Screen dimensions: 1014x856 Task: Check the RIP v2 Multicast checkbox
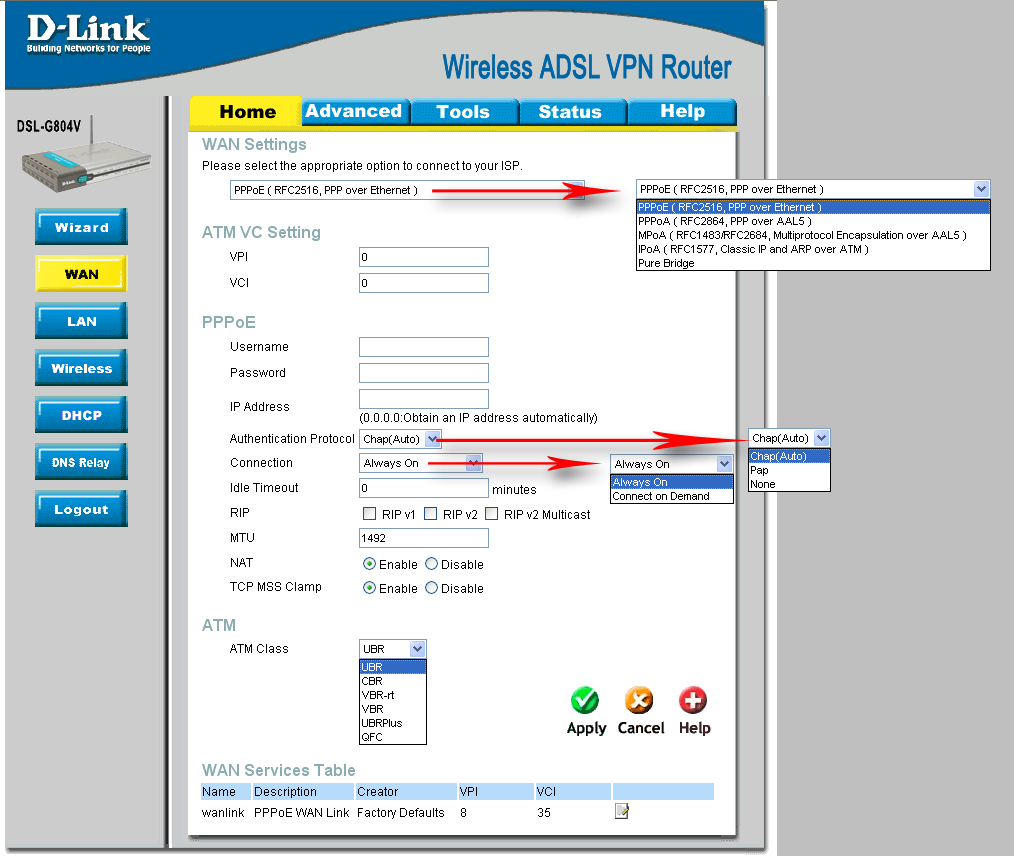(491, 513)
